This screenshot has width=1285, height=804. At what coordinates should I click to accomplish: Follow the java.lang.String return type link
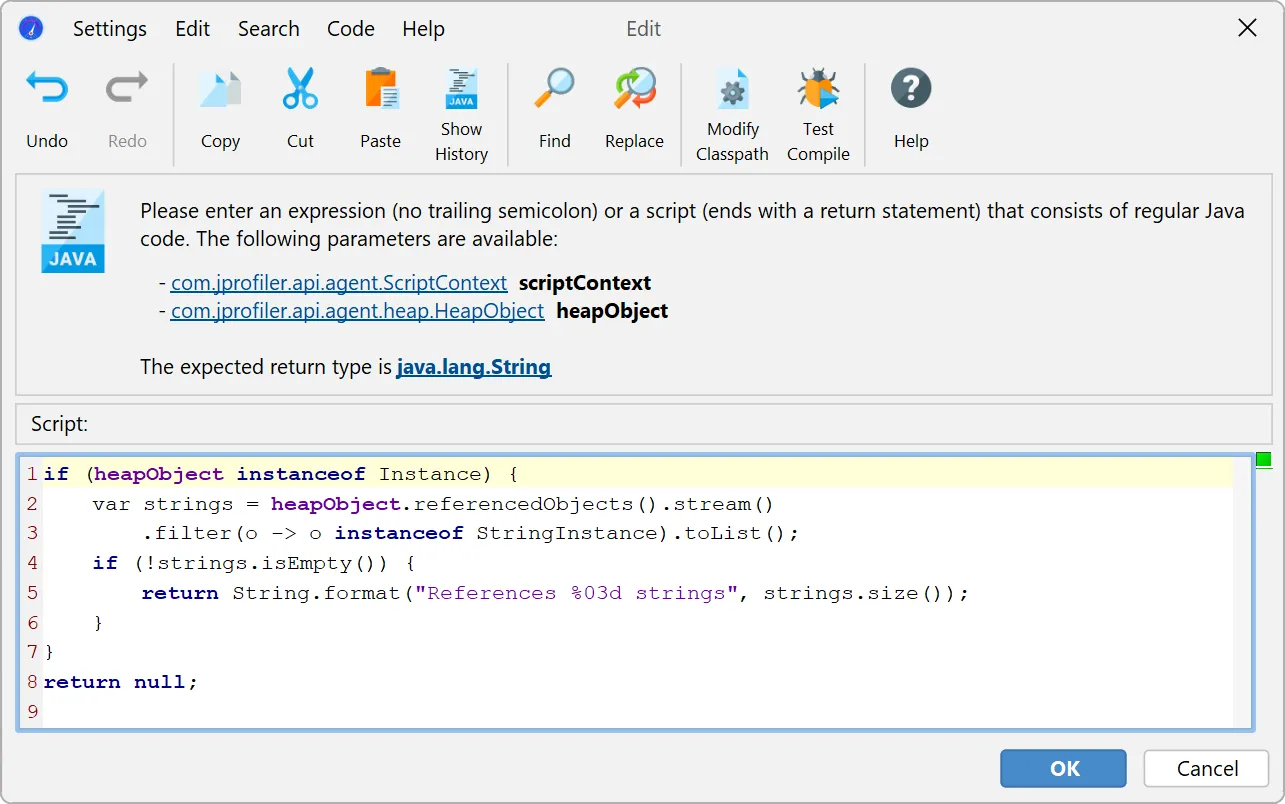pos(474,367)
